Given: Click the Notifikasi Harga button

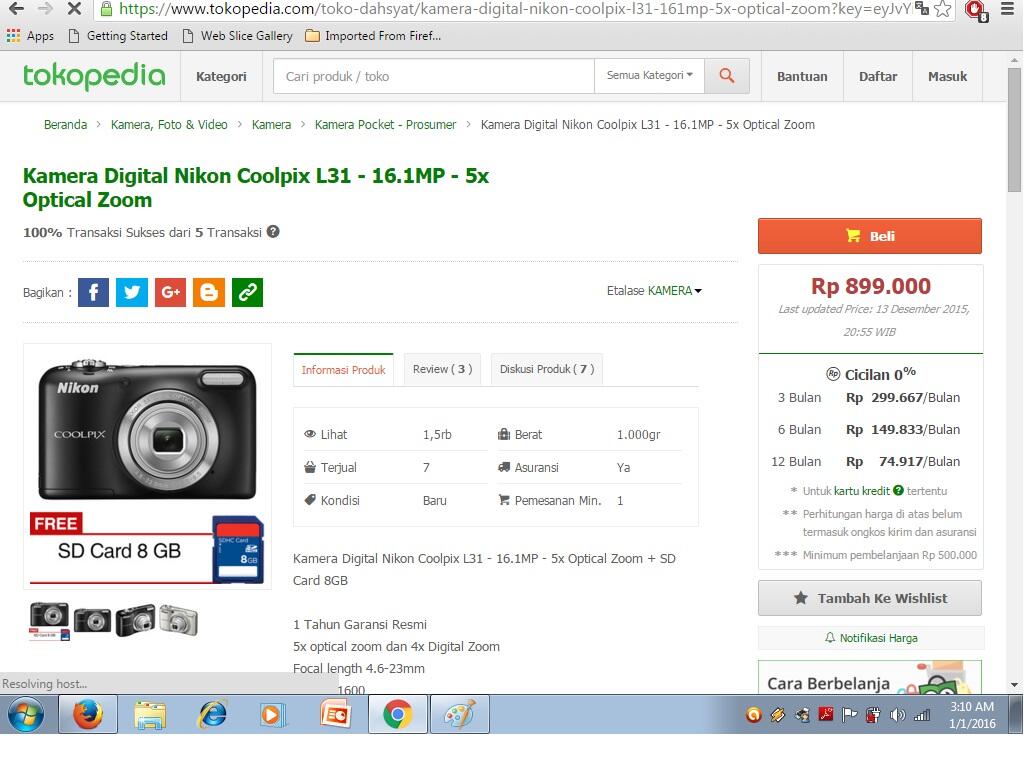Looking at the screenshot, I should (871, 638).
